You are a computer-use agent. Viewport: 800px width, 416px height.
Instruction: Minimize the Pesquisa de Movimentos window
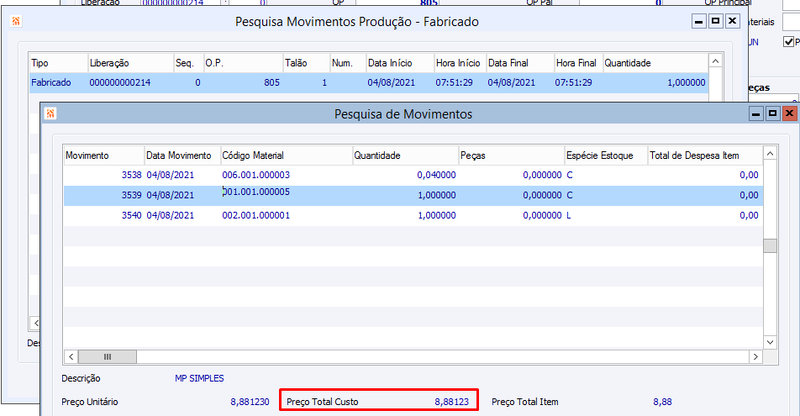click(756, 113)
